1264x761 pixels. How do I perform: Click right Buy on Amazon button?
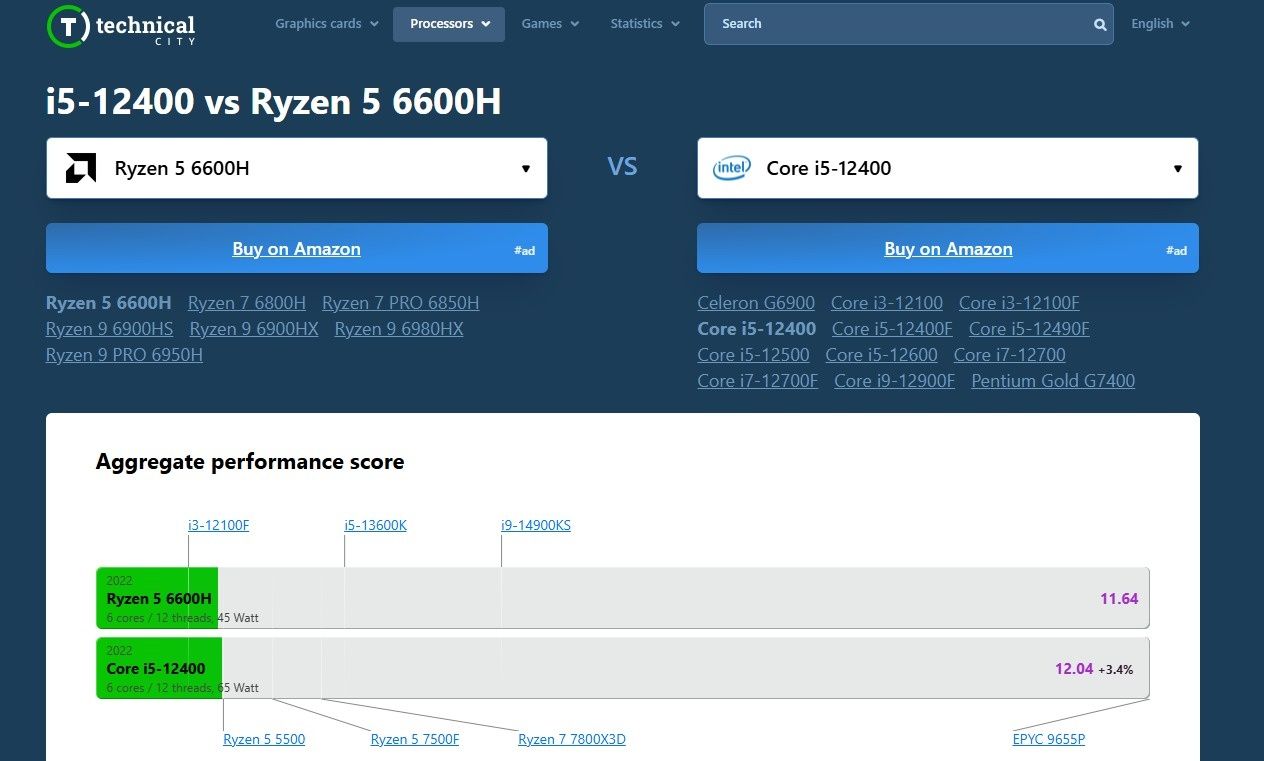(948, 248)
